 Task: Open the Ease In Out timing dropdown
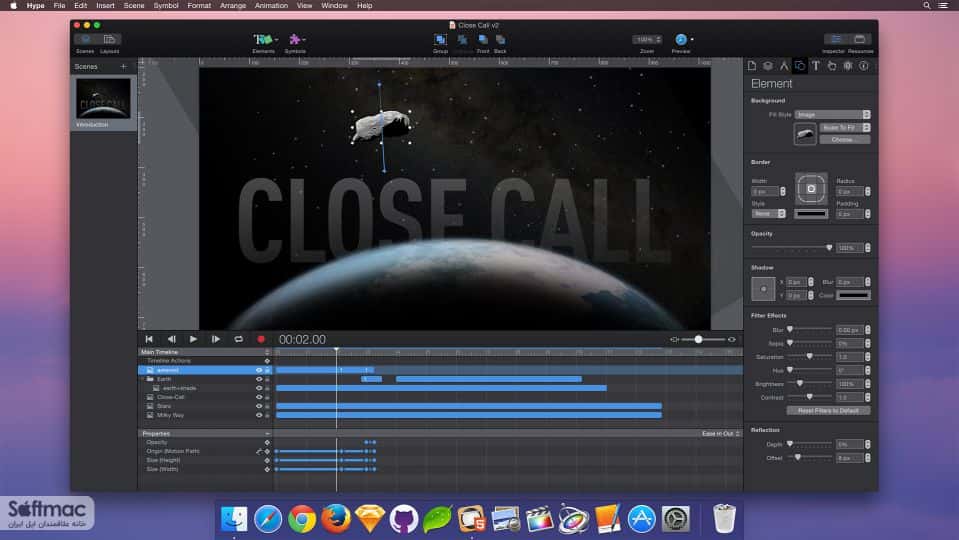click(x=721, y=433)
